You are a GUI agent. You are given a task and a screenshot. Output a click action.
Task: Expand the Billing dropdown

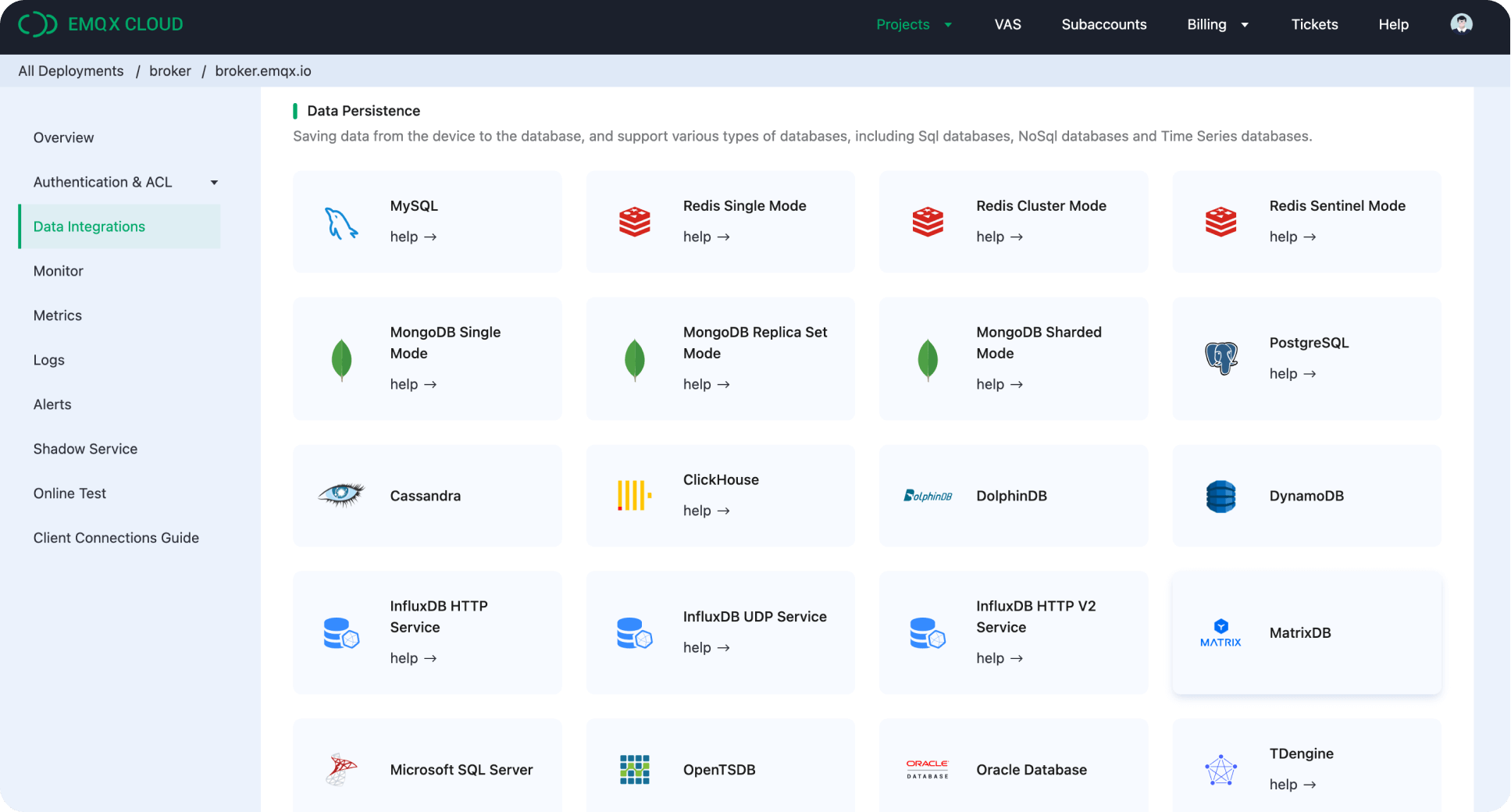click(x=1217, y=25)
